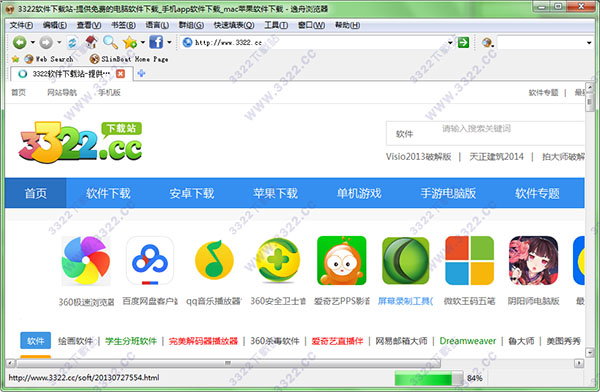Screen dimensions: 600x392
Task: Go to 苹果下载 in nav bar
Action: point(275,193)
